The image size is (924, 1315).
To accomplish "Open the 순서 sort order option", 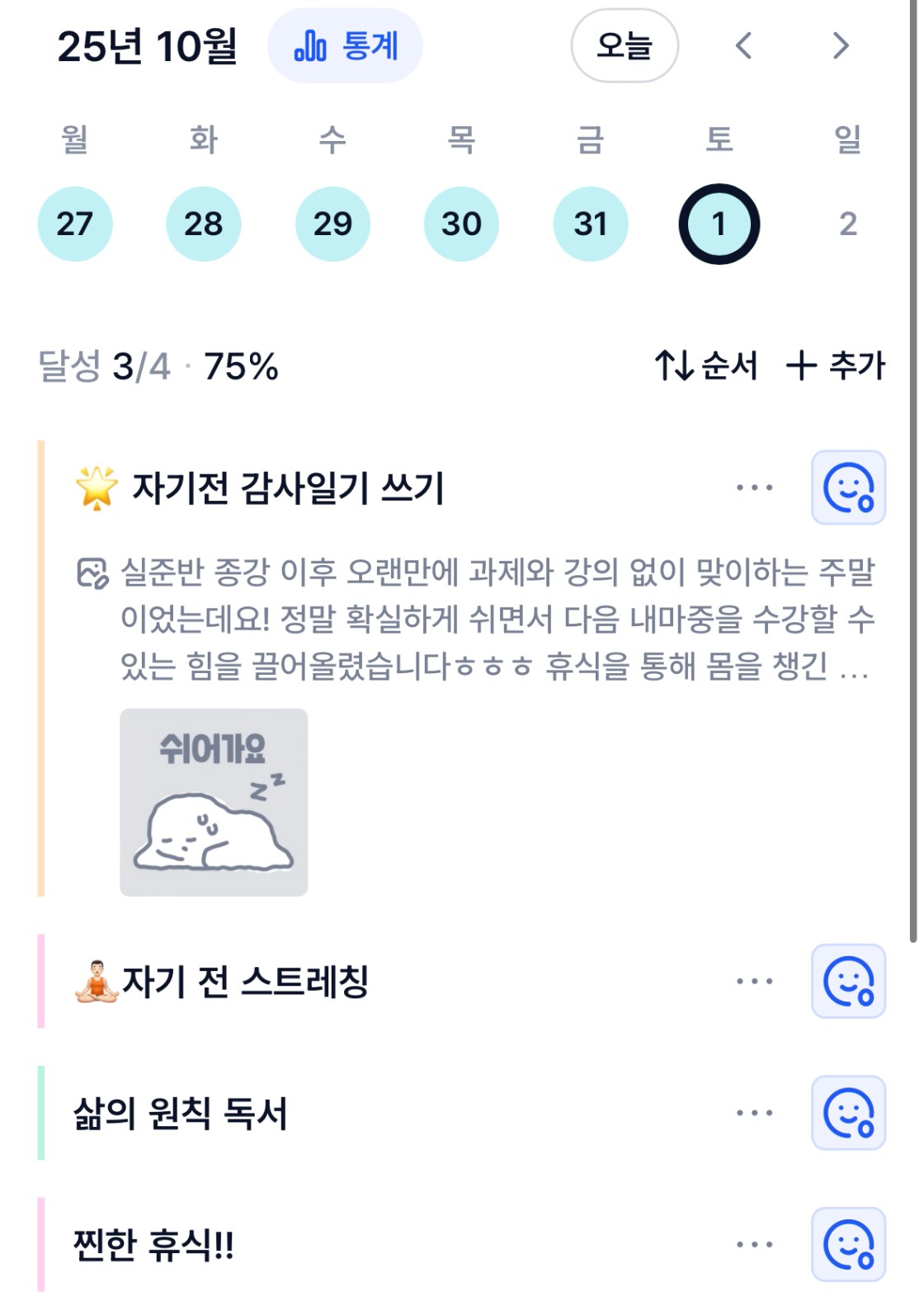I will [706, 365].
